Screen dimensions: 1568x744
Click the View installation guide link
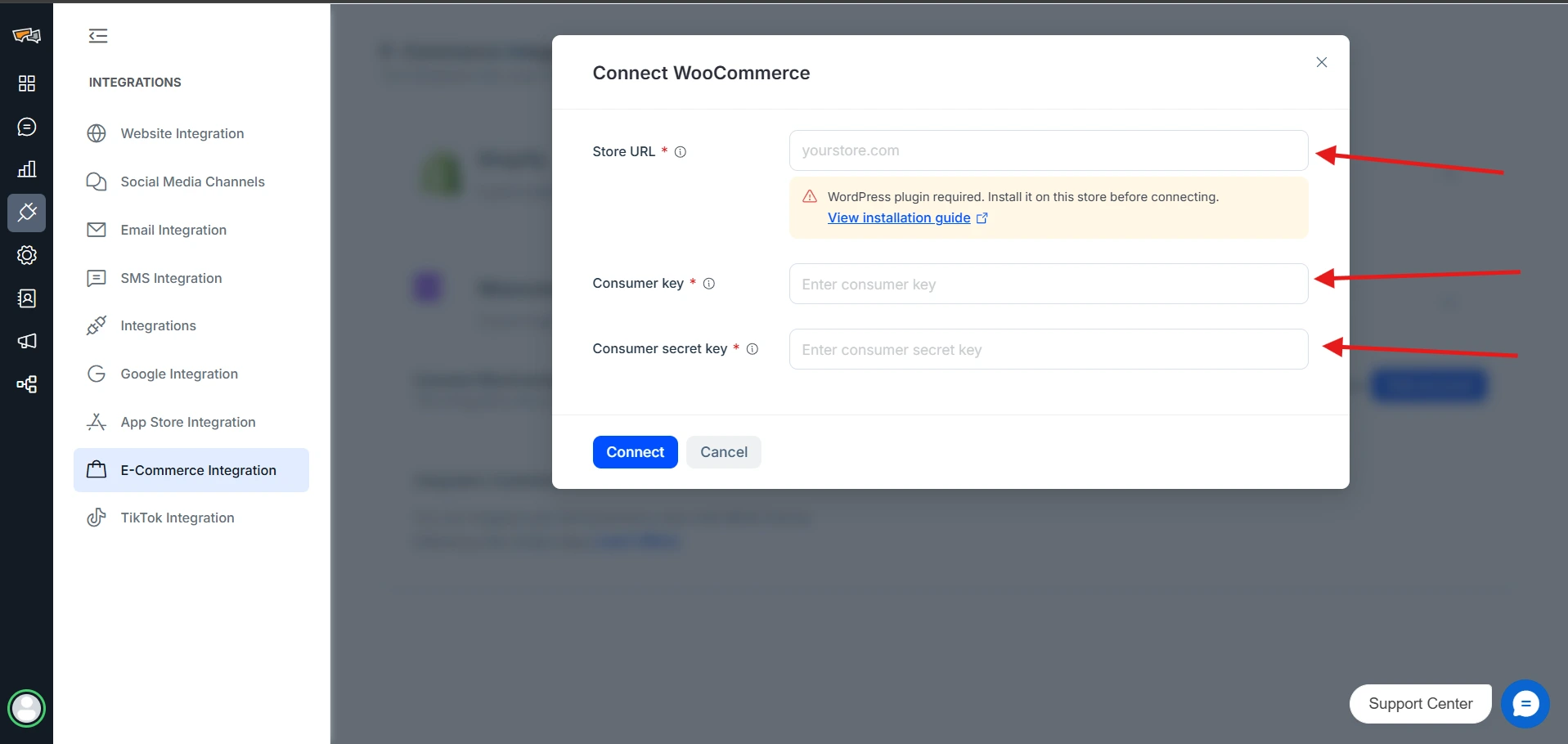[x=899, y=217]
